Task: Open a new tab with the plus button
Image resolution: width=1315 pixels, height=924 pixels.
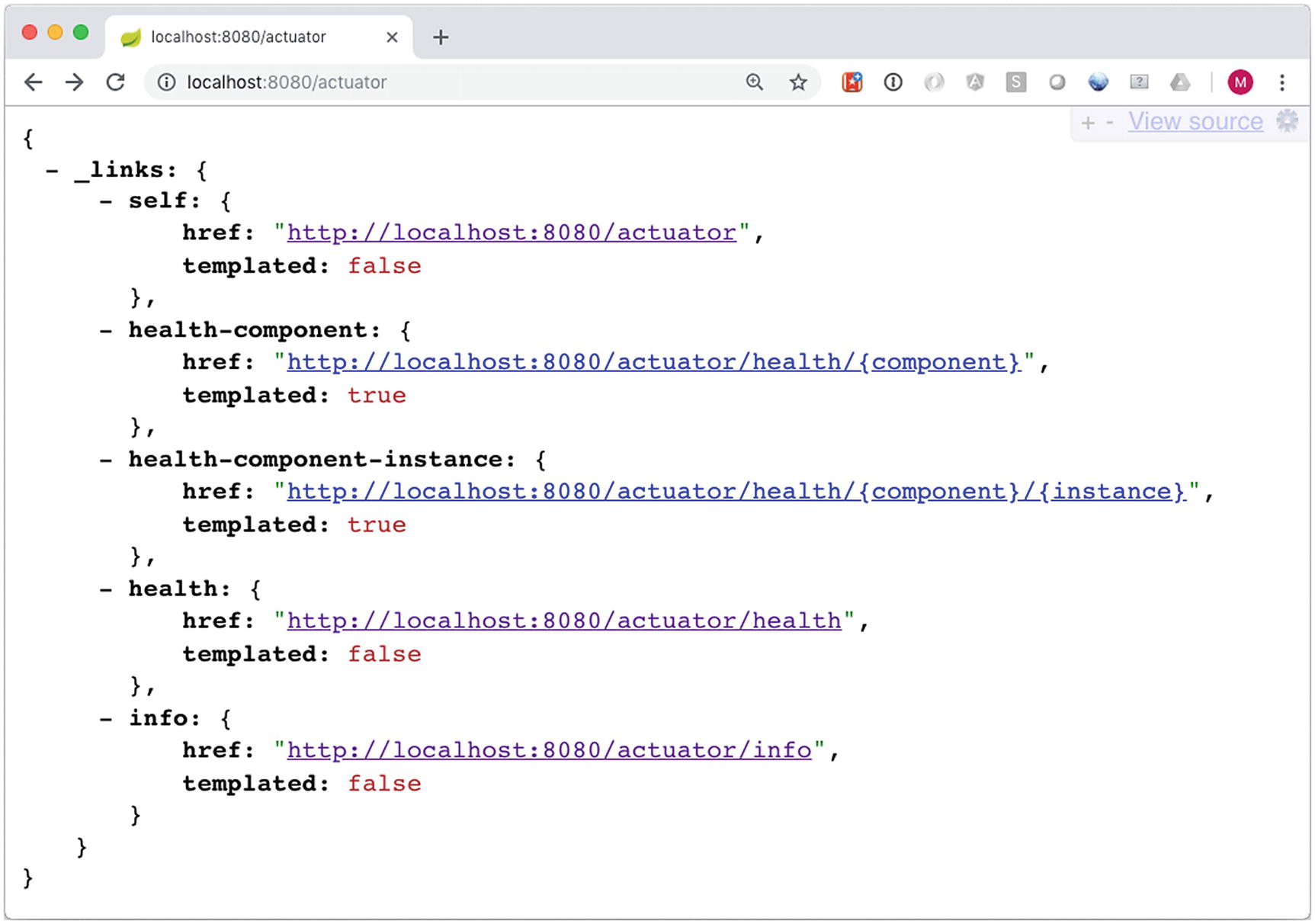Action: click(440, 36)
